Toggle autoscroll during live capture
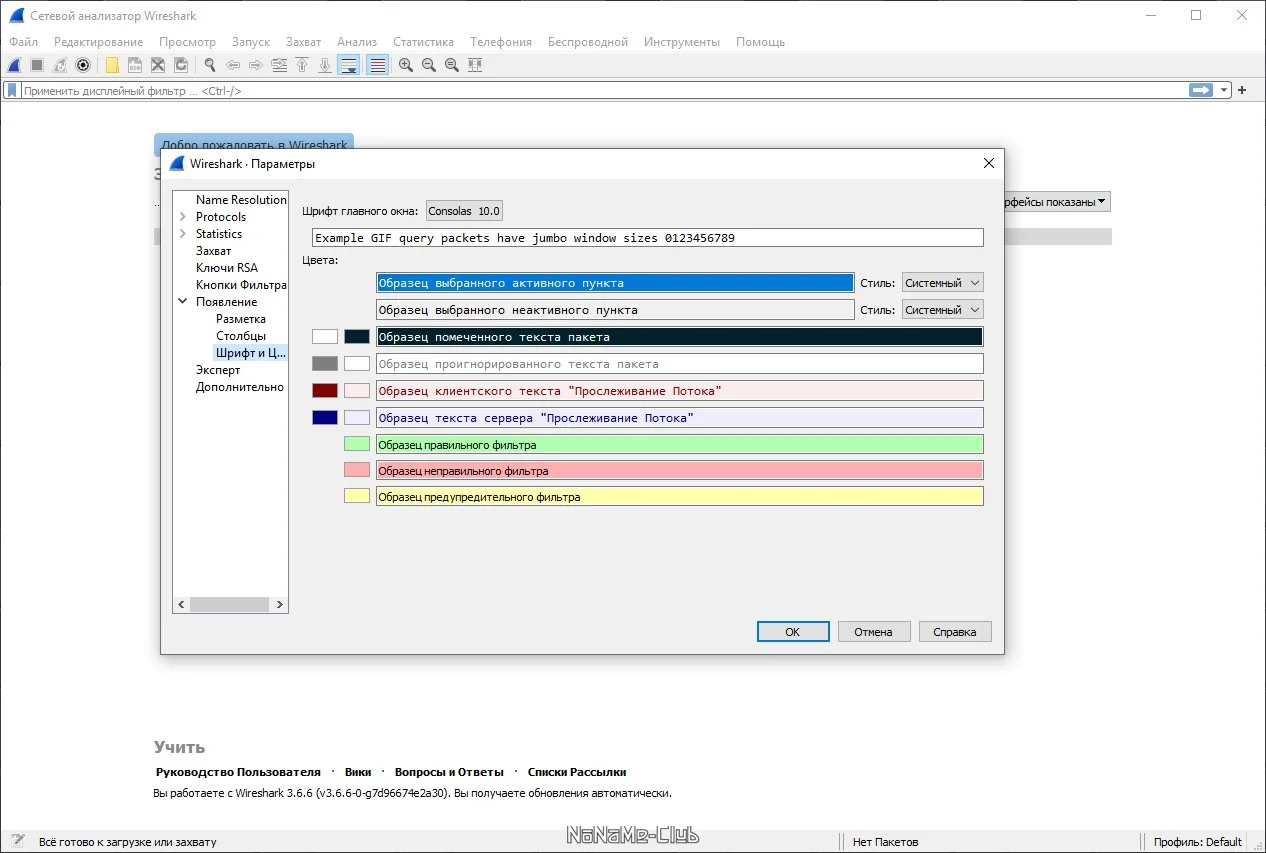This screenshot has width=1266, height=853. point(349,65)
